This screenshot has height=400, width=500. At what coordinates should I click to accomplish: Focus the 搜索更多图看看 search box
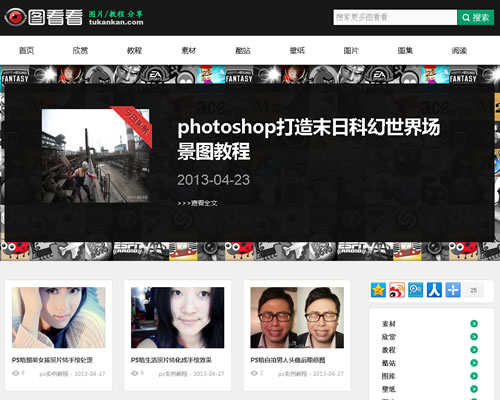click(395, 17)
